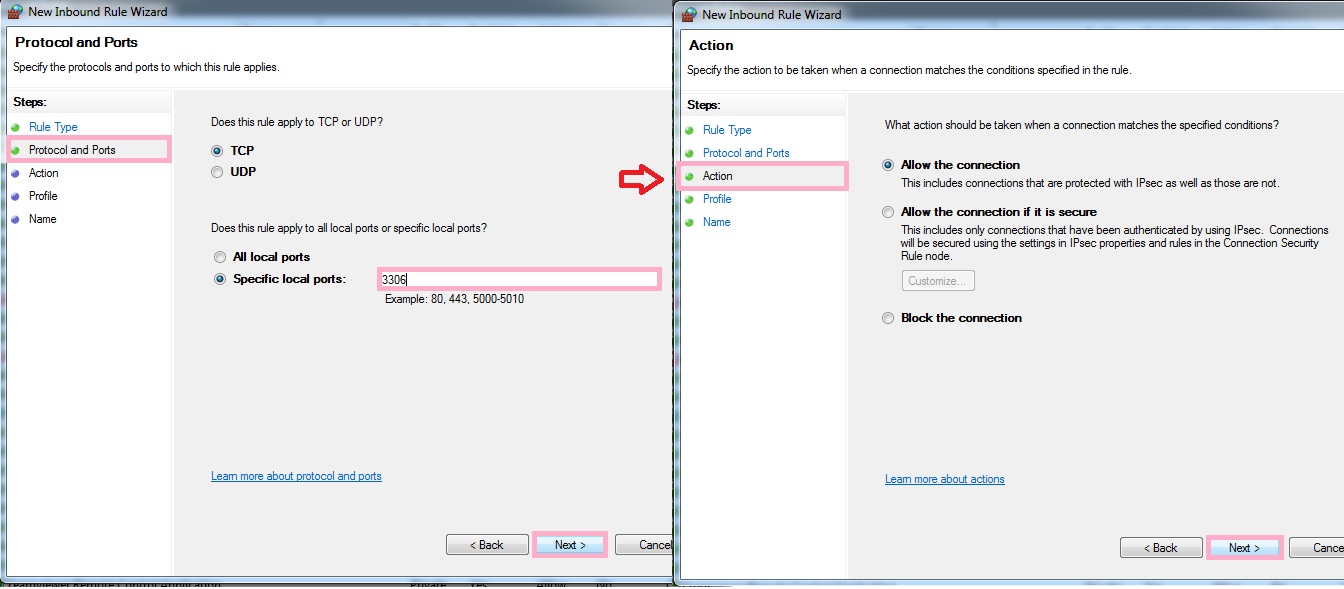Select Name step in the right wizard's list

click(716, 222)
